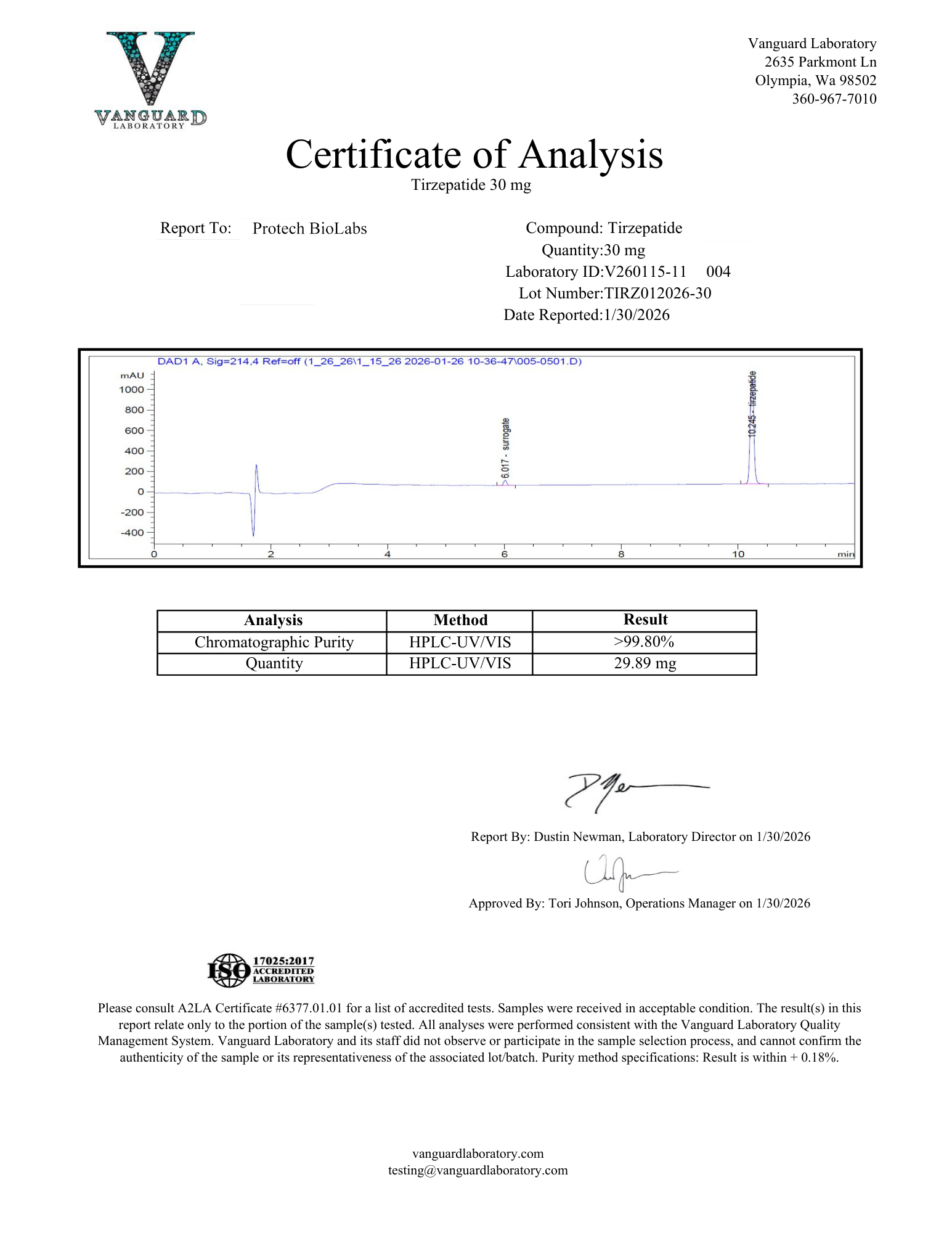952x1233 pixels.
Task: Click the Laboratory ID V260115-11
Action: coord(645,272)
